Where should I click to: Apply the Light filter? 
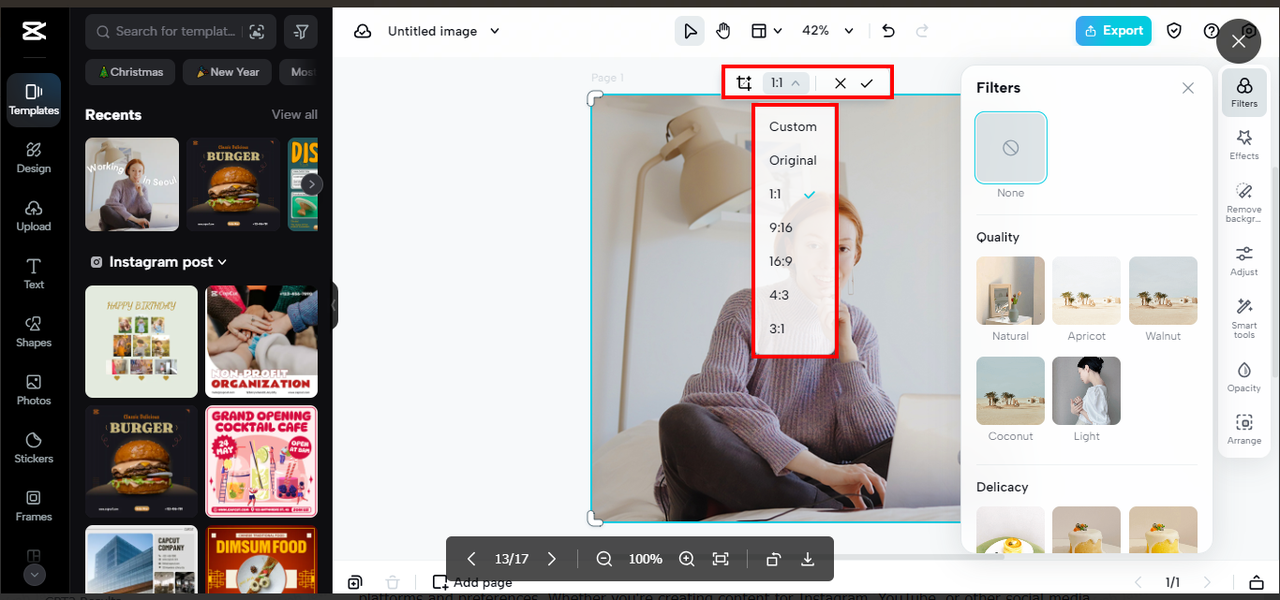[1087, 391]
